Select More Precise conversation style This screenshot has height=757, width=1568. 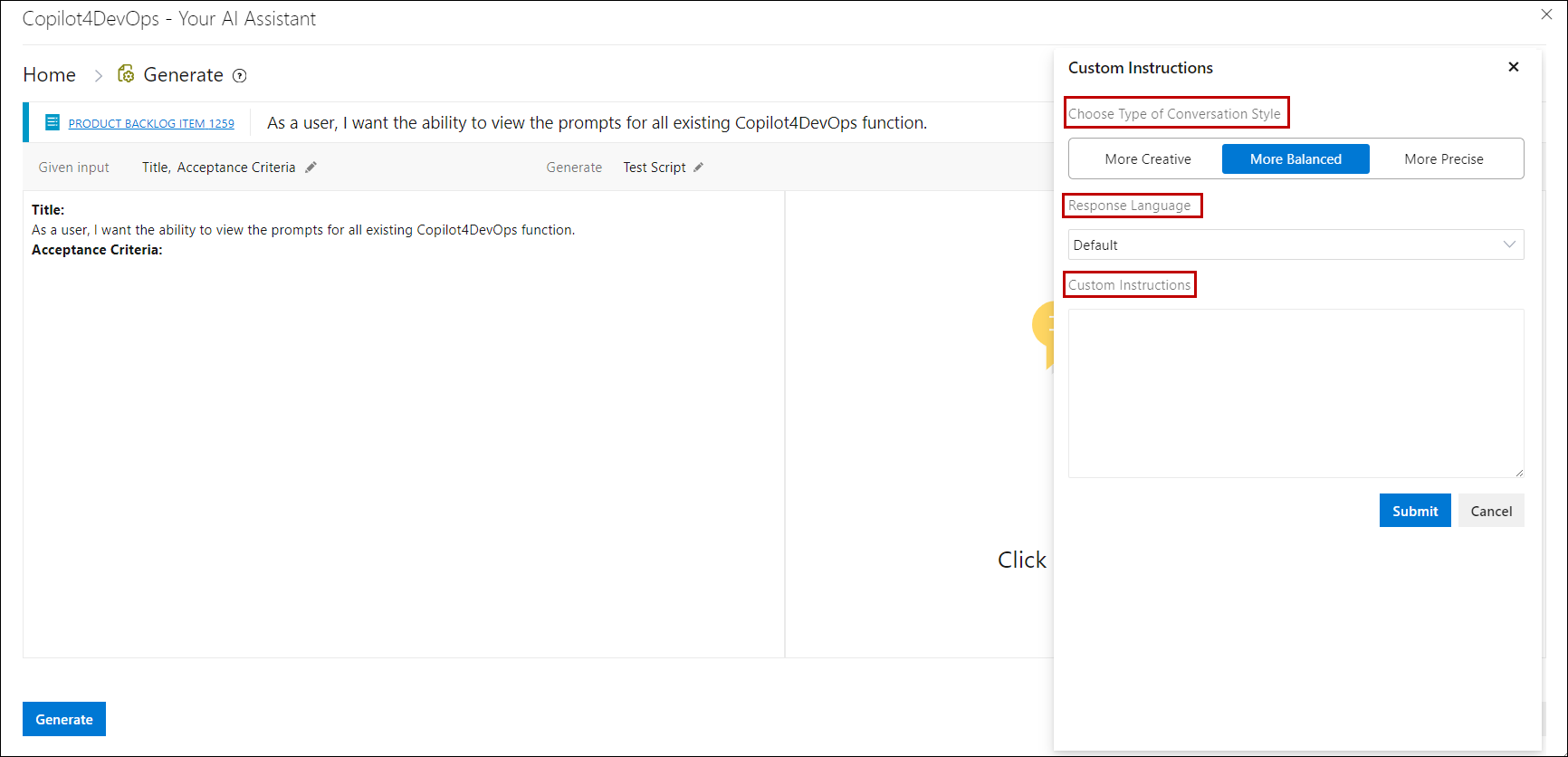coord(1444,159)
